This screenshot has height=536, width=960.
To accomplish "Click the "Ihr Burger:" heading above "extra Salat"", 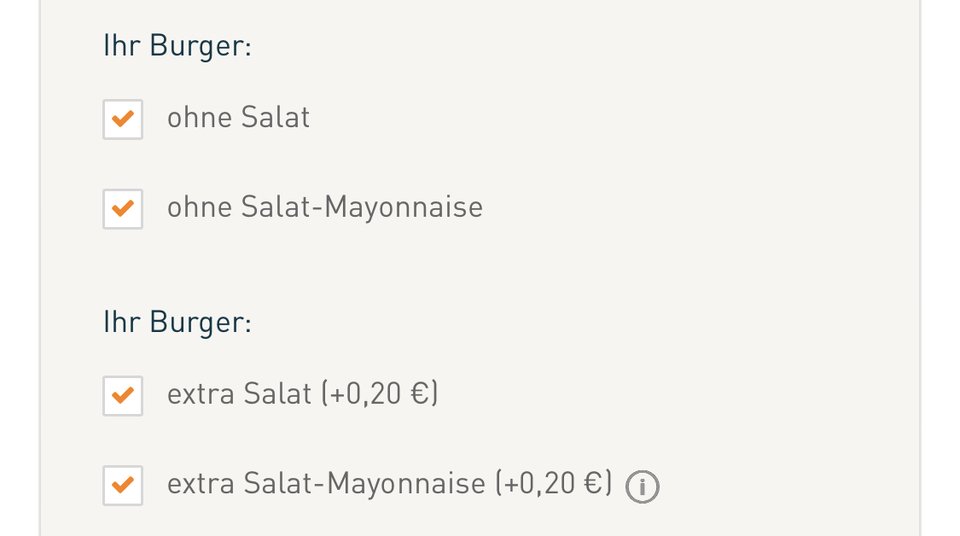I will pyautogui.click(x=177, y=323).
